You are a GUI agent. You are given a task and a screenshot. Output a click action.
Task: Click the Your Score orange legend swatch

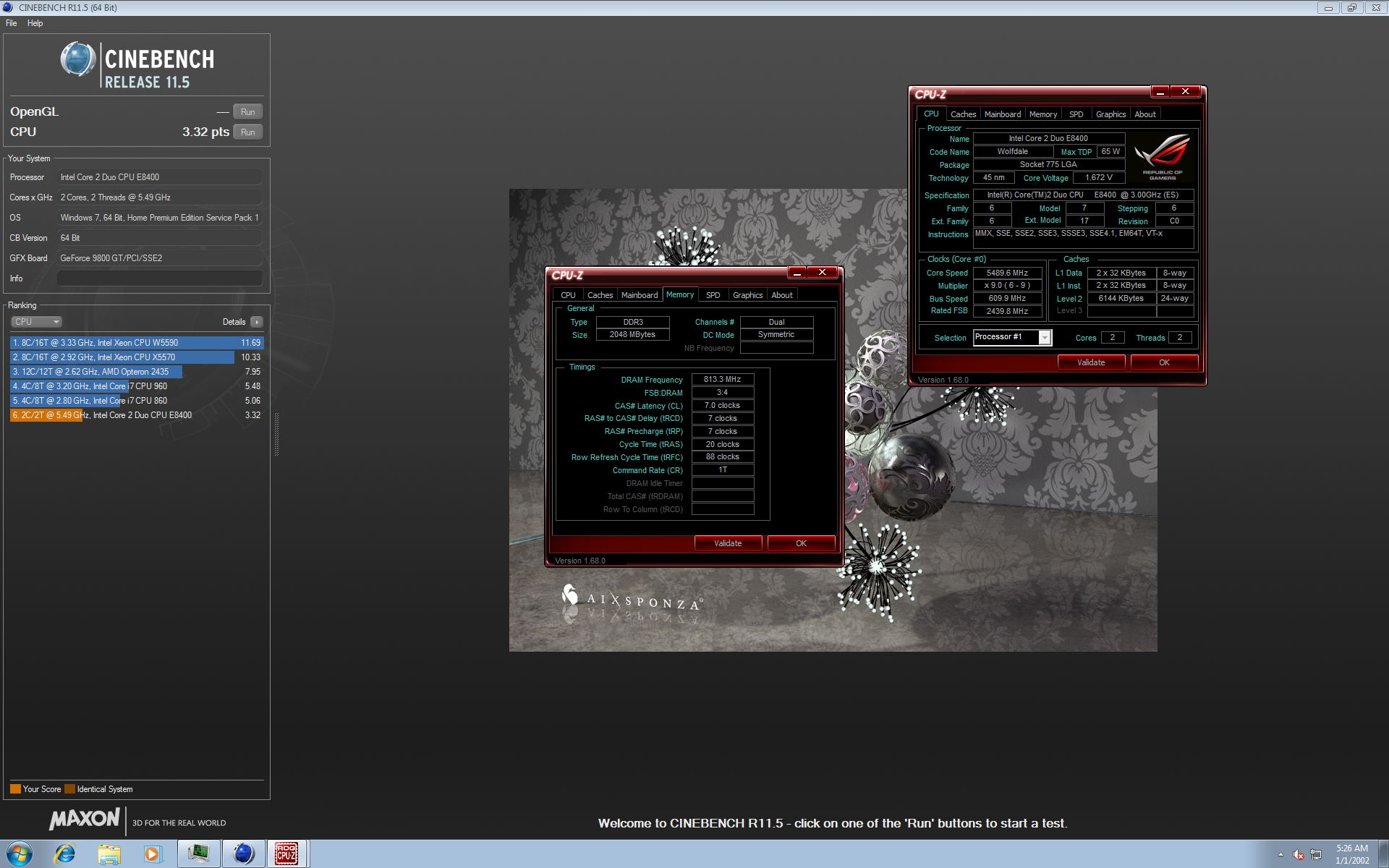[x=15, y=789]
